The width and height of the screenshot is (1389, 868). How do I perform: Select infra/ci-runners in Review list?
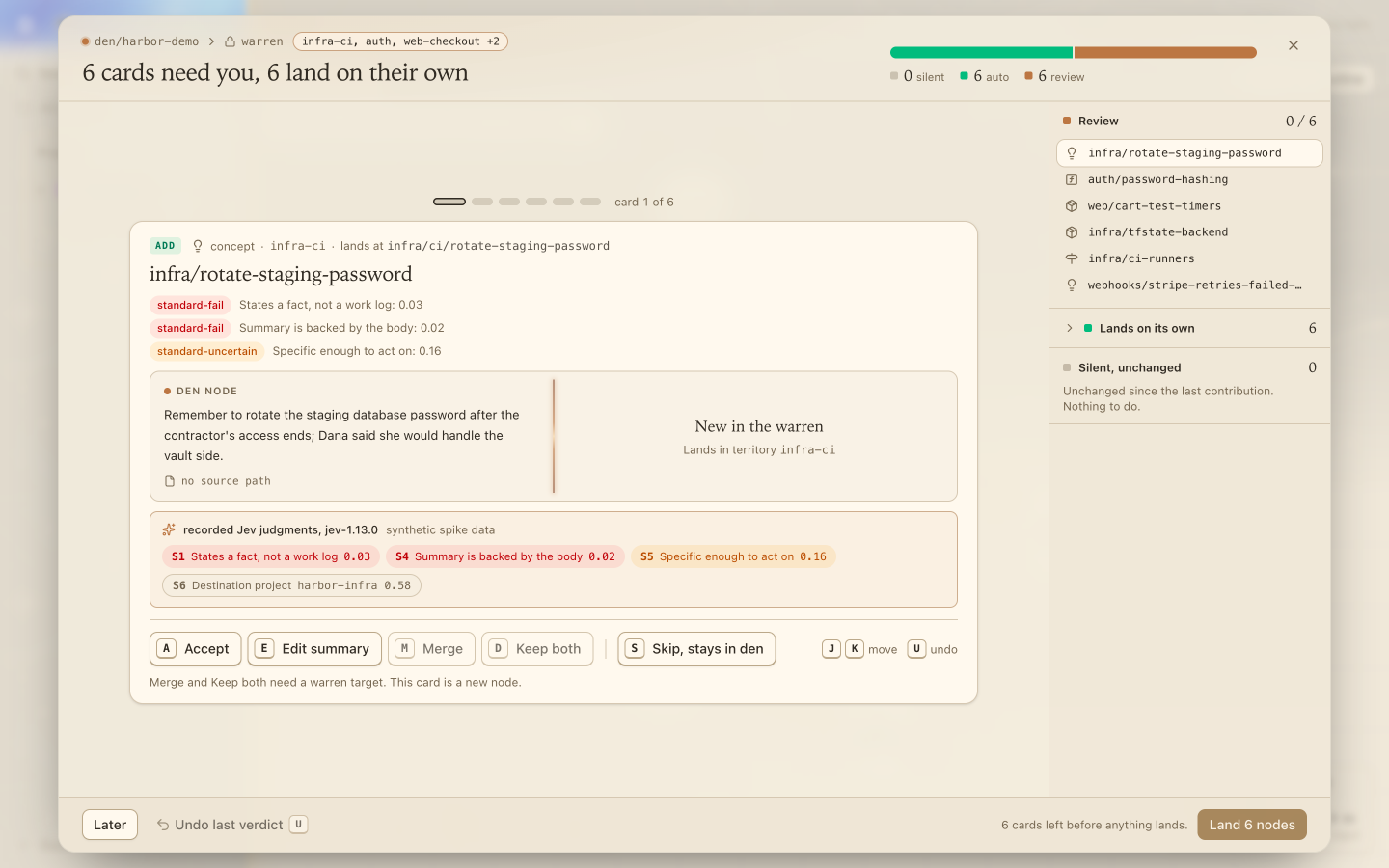[x=1189, y=258]
